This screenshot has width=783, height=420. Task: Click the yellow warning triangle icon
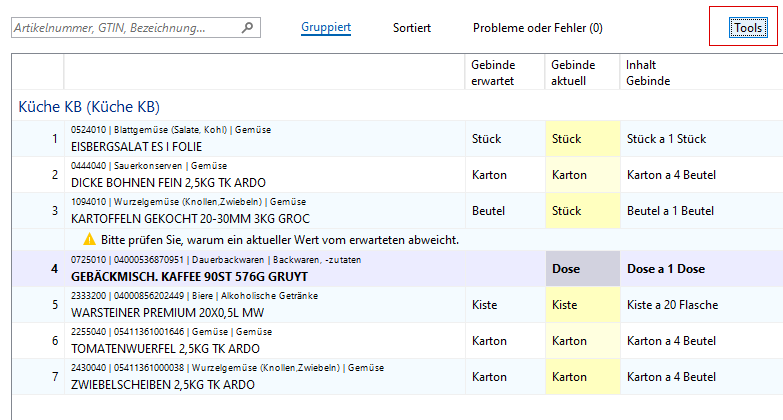89,239
